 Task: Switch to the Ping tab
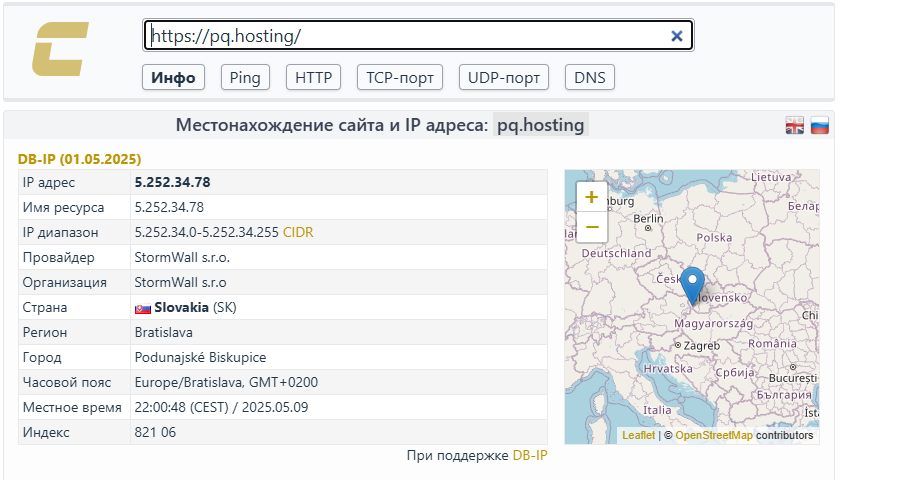click(245, 77)
